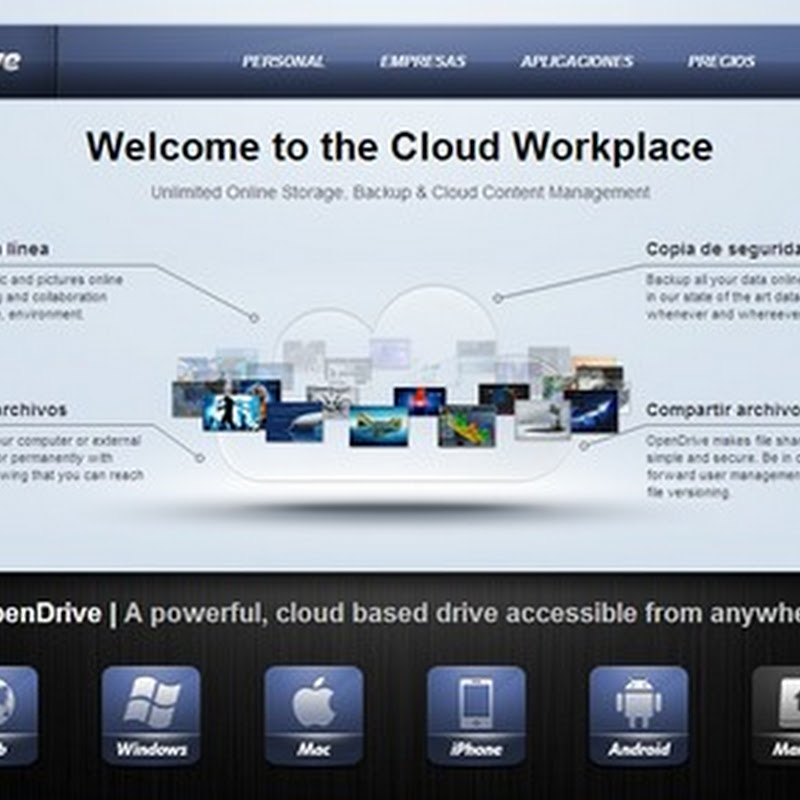Image resolution: width=800 pixels, height=800 pixels.
Task: Choose the Android app icon
Action: tap(639, 714)
